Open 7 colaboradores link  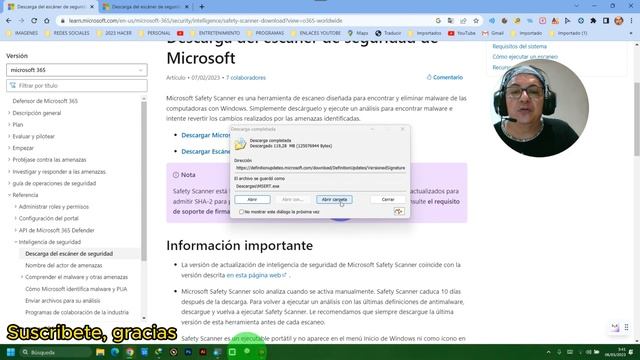(x=246, y=78)
